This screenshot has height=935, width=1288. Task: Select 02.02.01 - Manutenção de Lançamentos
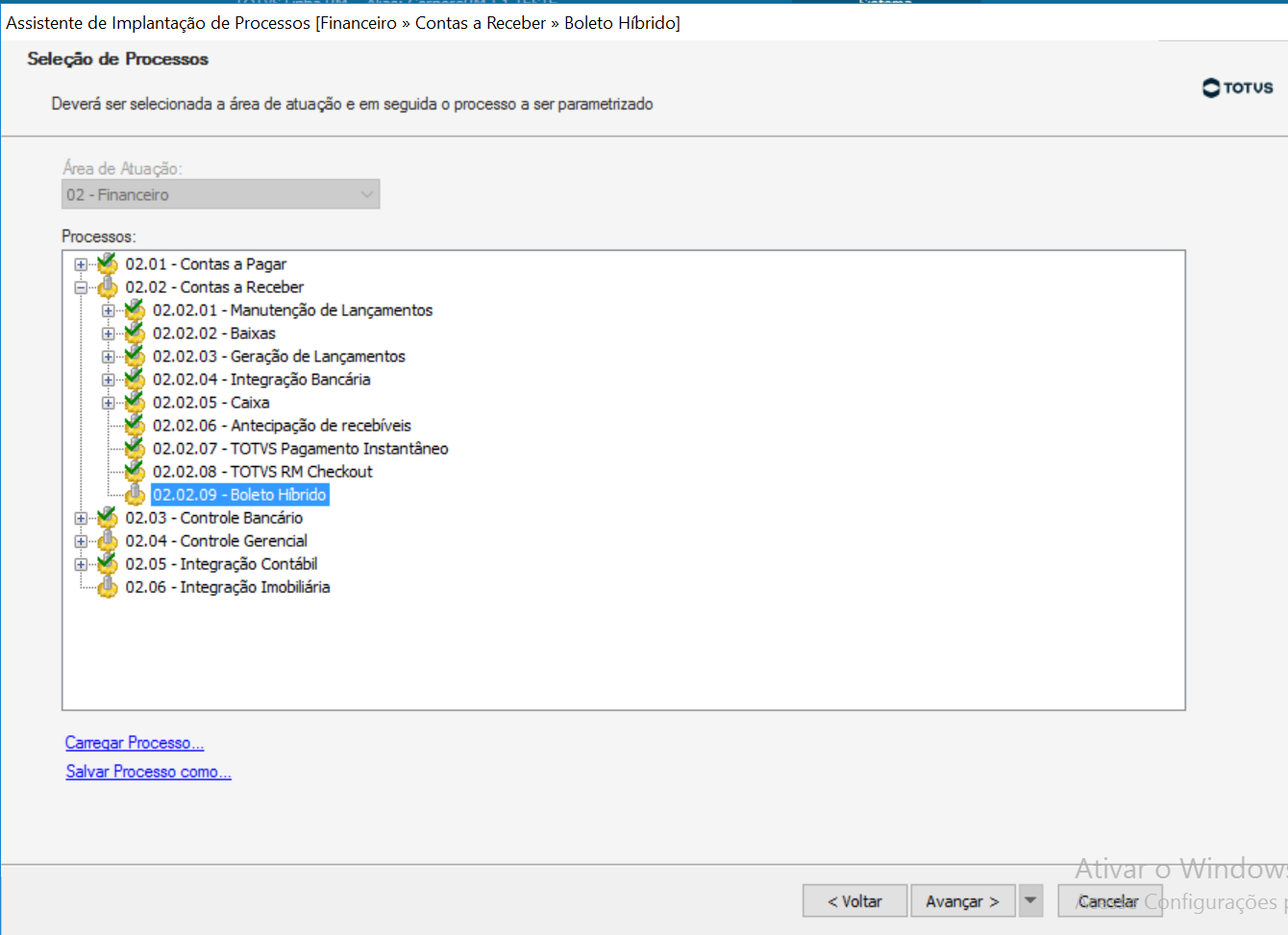[292, 309]
